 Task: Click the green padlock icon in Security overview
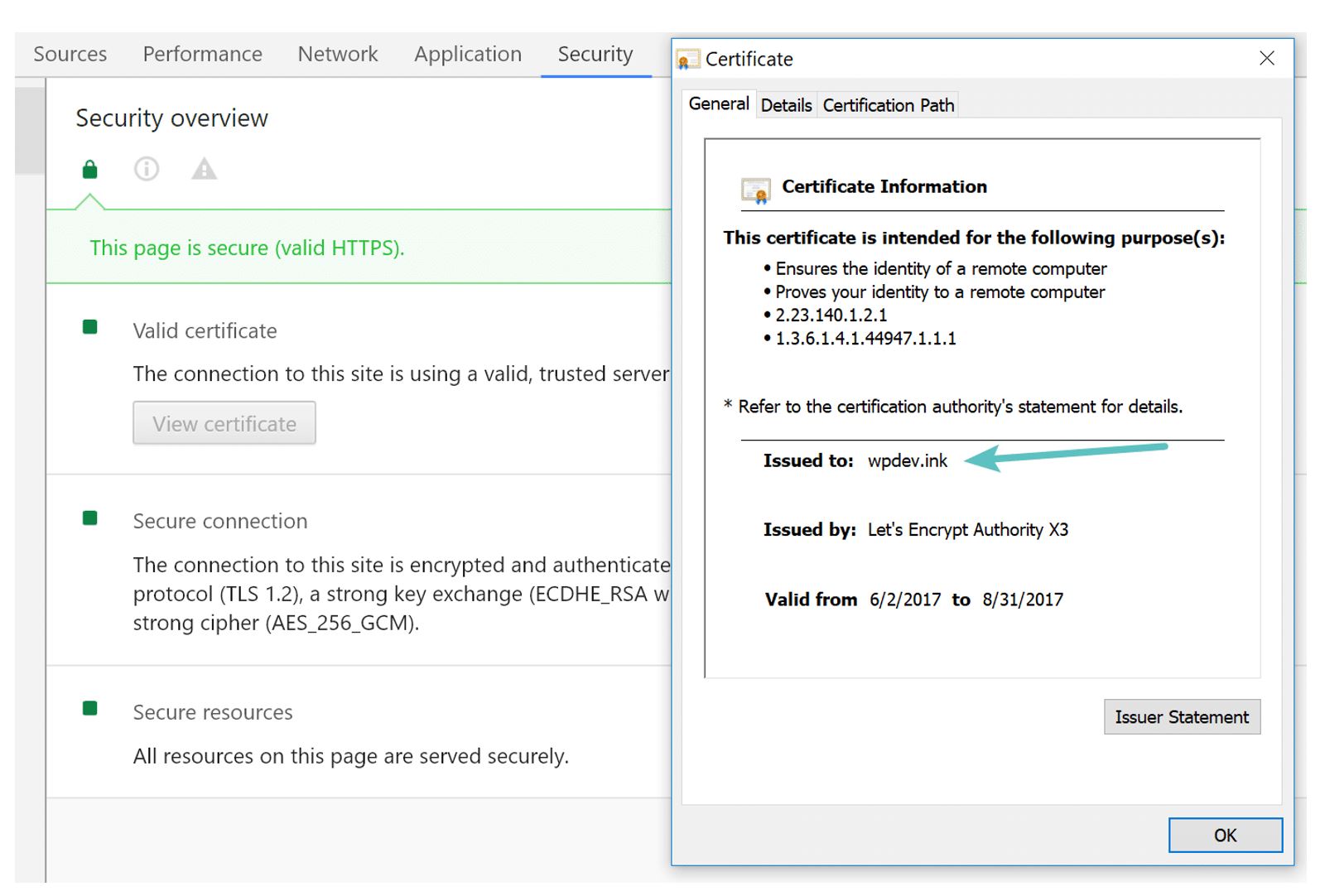89,168
